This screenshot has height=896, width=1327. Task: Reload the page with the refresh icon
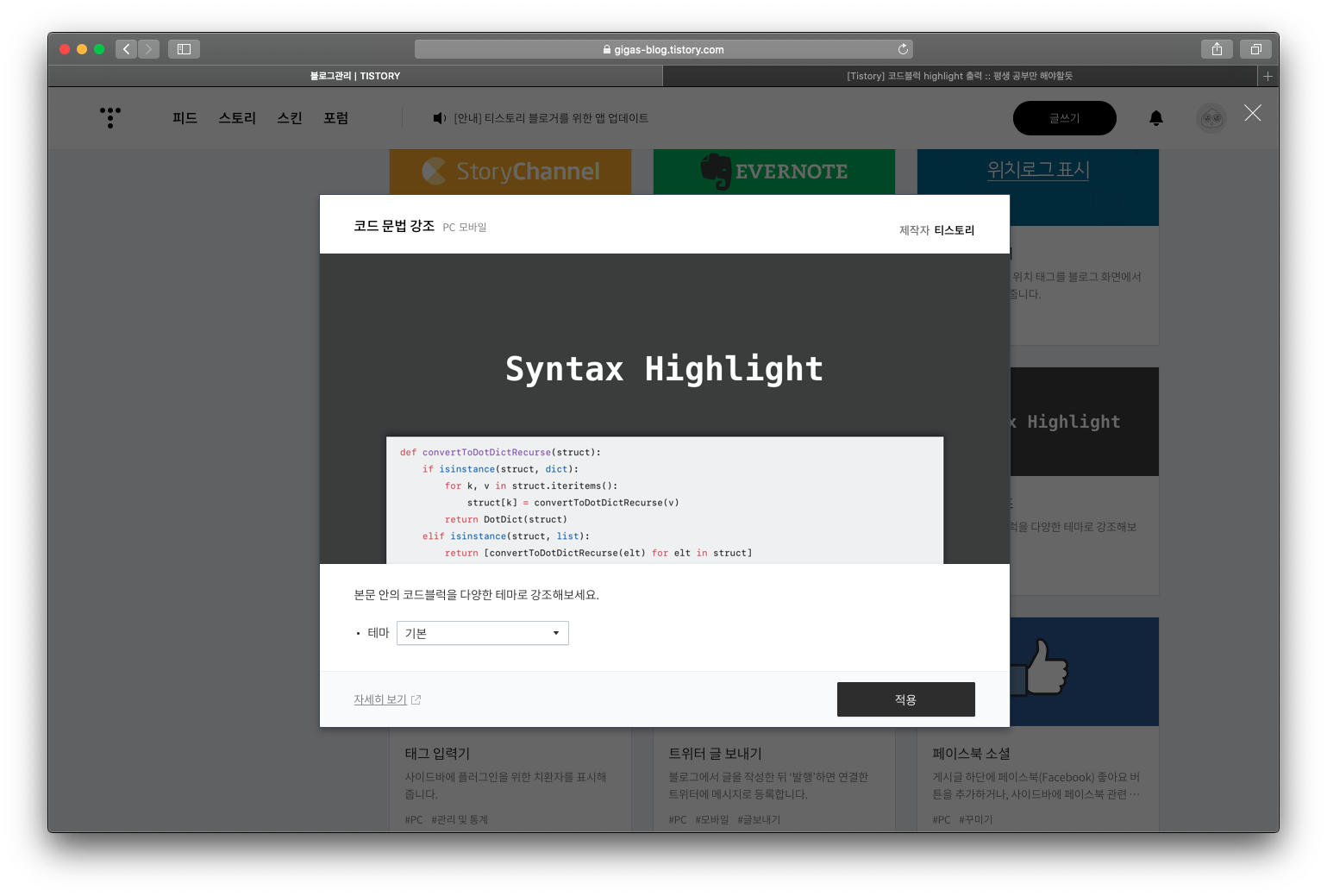click(903, 49)
